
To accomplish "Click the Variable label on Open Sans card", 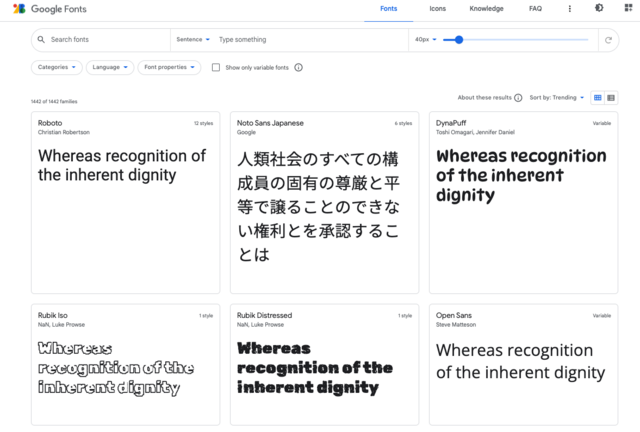I will coord(602,316).
